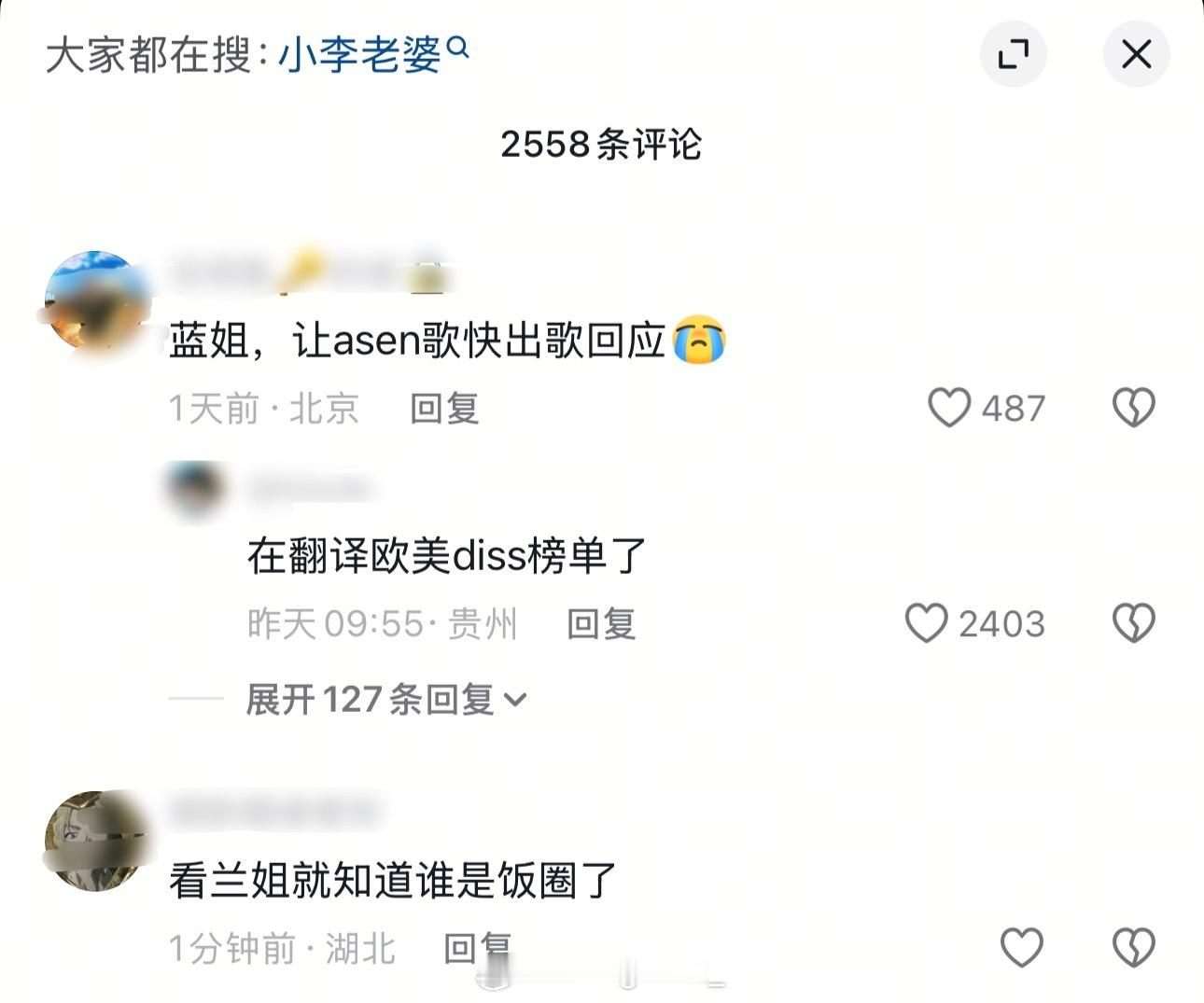Close the comments panel

(x=1136, y=54)
